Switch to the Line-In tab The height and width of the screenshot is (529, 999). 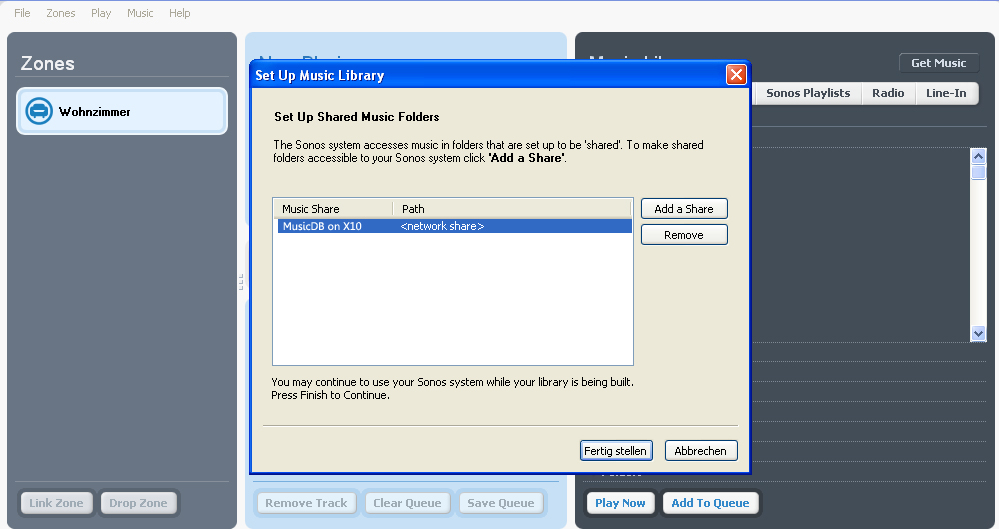pos(946,93)
